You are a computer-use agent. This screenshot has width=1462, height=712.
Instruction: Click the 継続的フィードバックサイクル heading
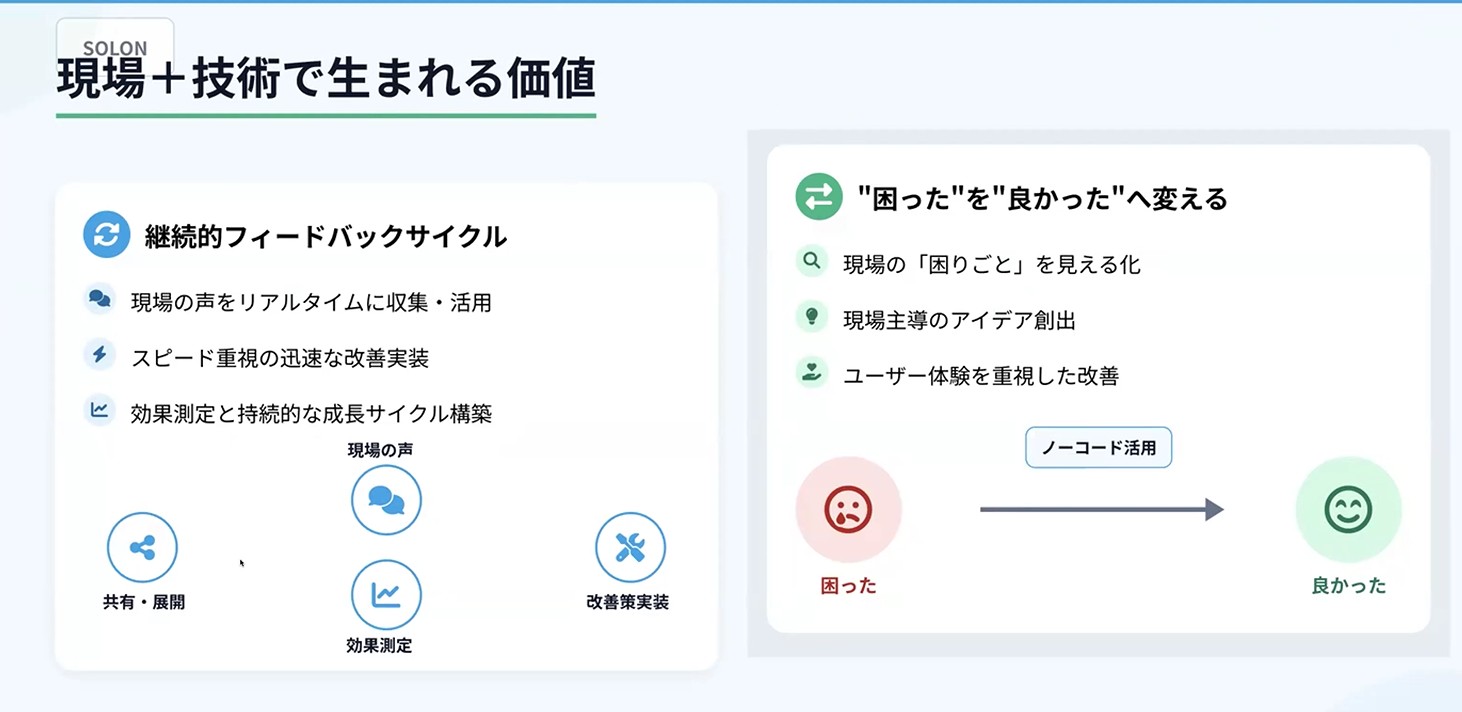pos(326,236)
